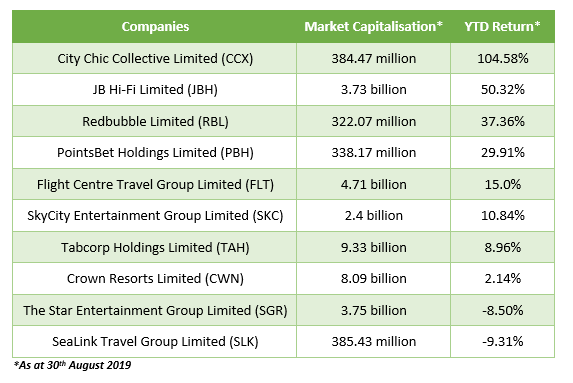
Task: Click the -9.31% YTD return value
Action: [502, 342]
